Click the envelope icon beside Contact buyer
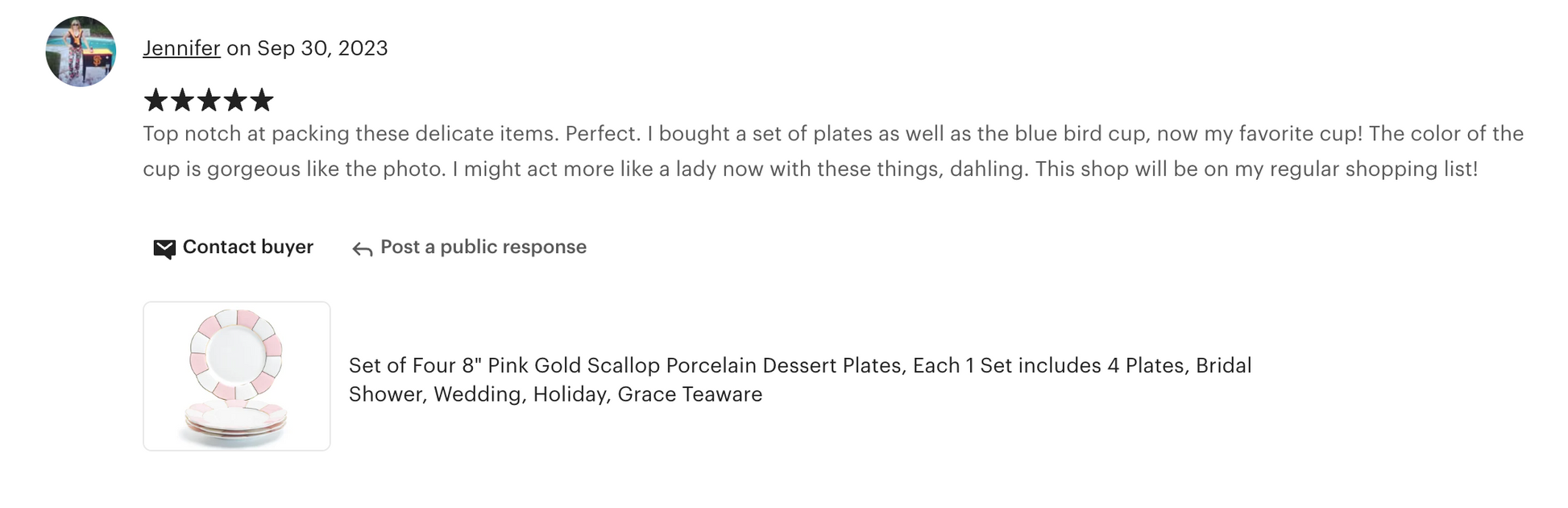The image size is (1568, 508). point(164,248)
